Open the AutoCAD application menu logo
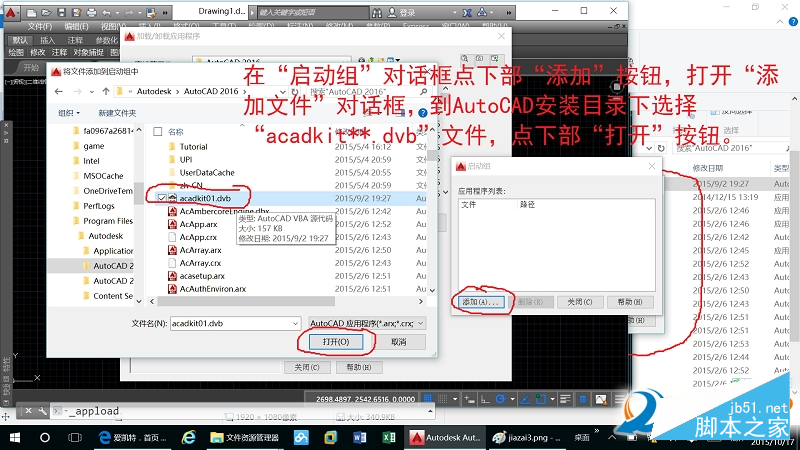The image size is (800, 450). coord(10,11)
